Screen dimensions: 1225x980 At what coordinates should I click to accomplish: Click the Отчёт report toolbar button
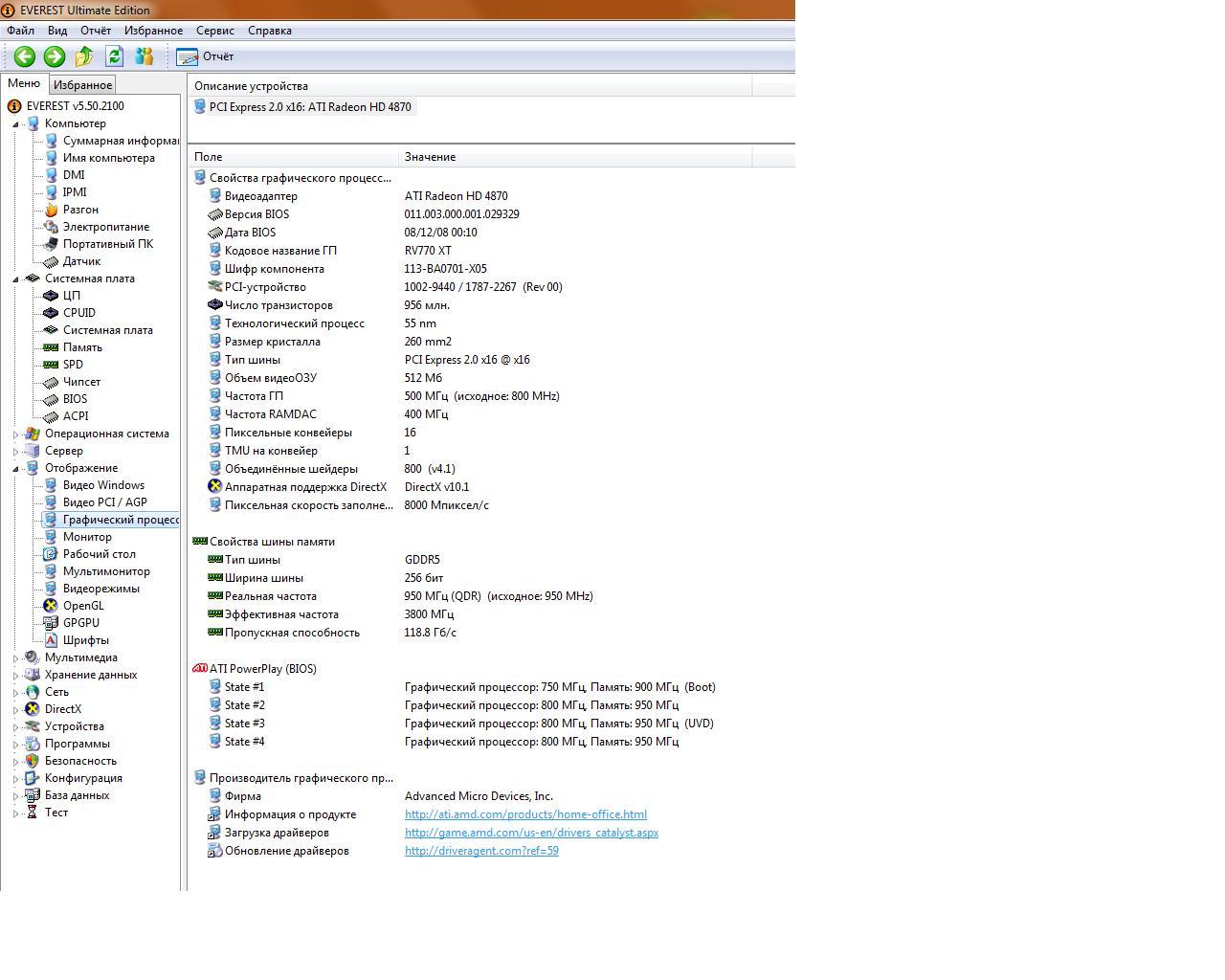pyautogui.click(x=206, y=56)
